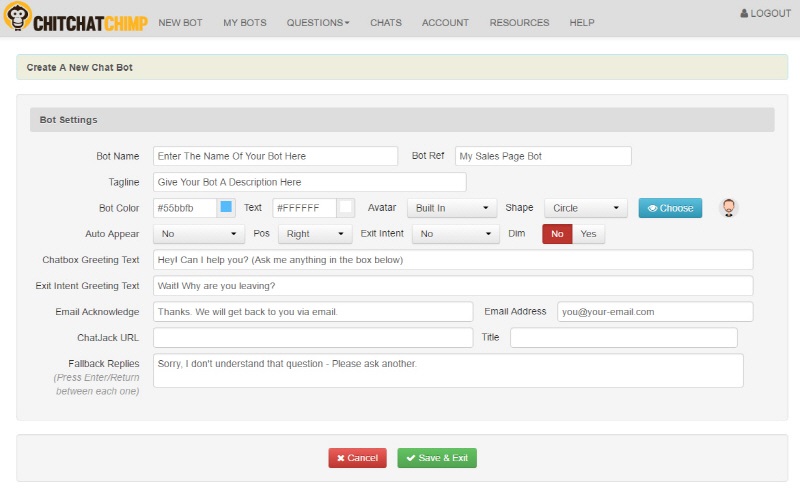Click the ChitChatChimp monkey logo

pyautogui.click(x=18, y=16)
